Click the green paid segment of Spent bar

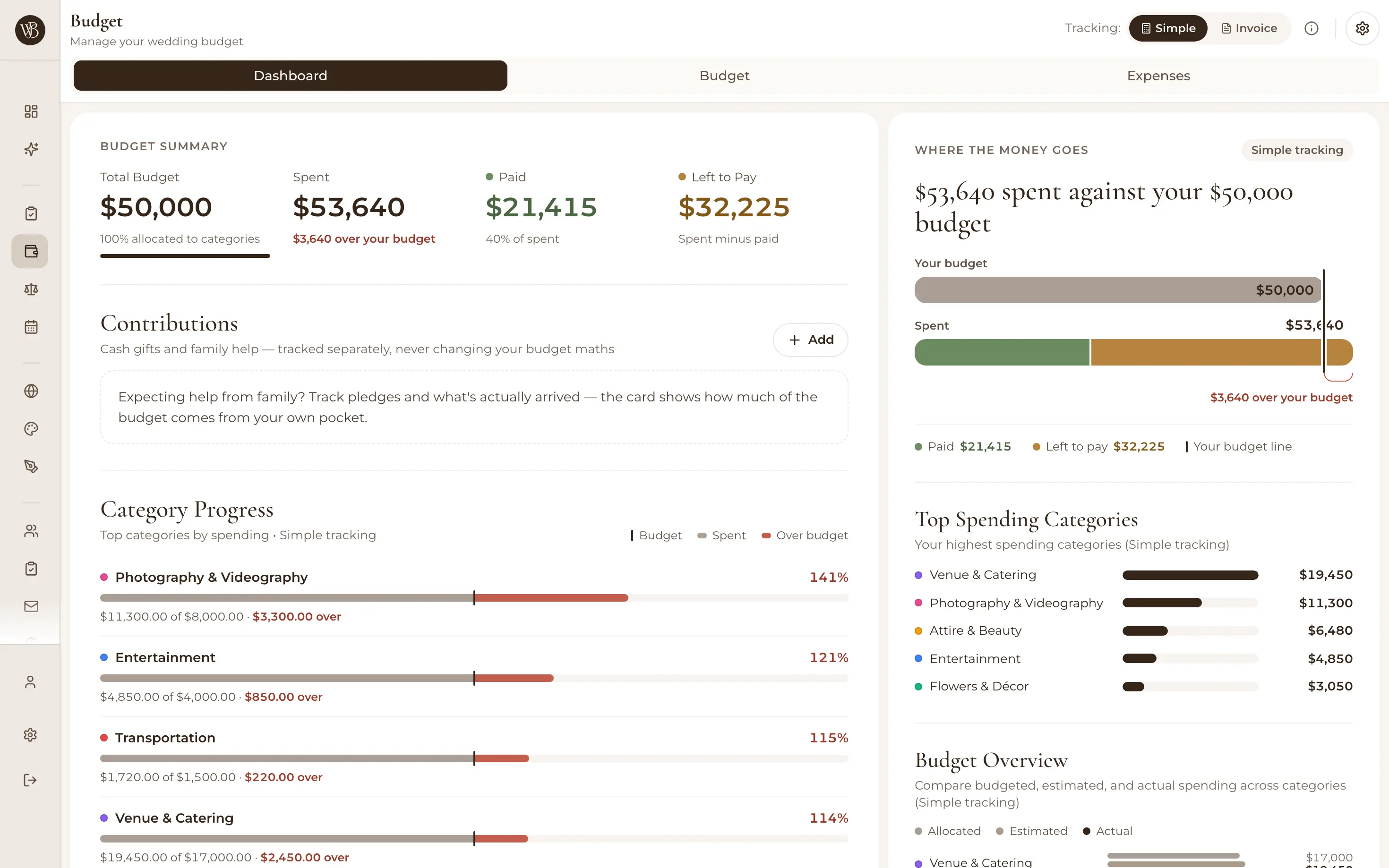(x=1002, y=352)
